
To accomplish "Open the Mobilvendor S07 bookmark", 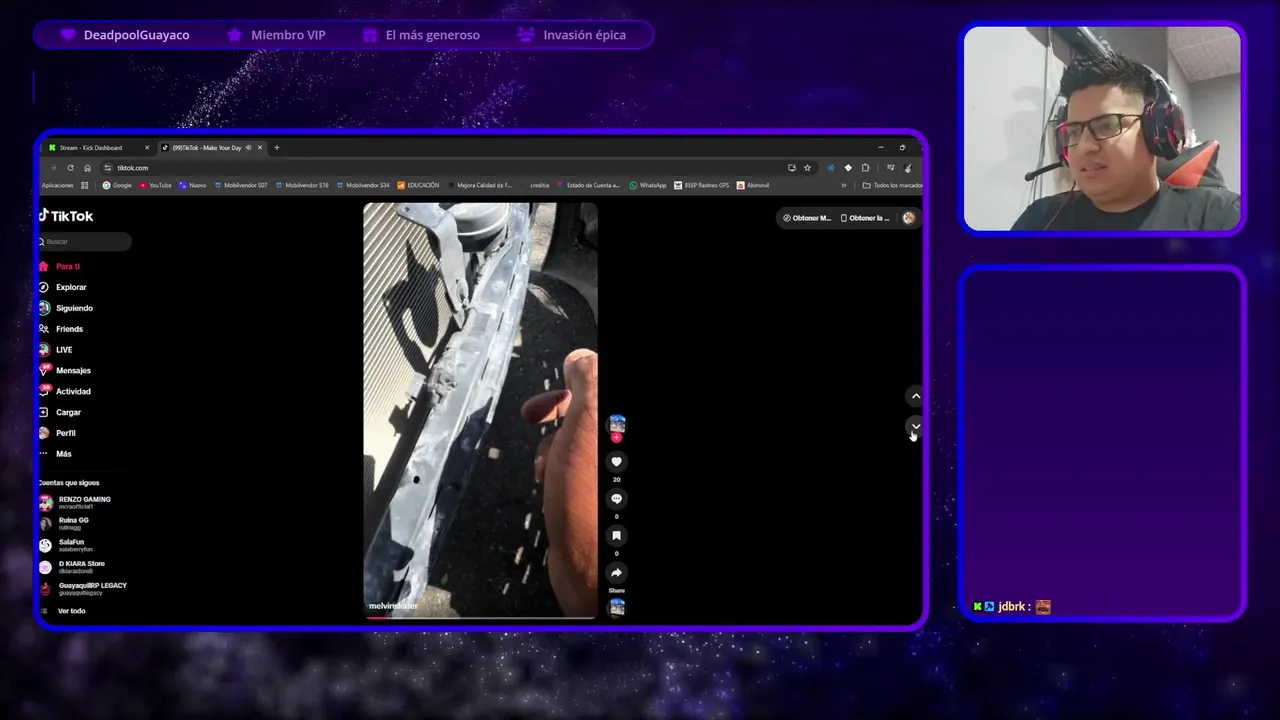I will tap(240, 185).
